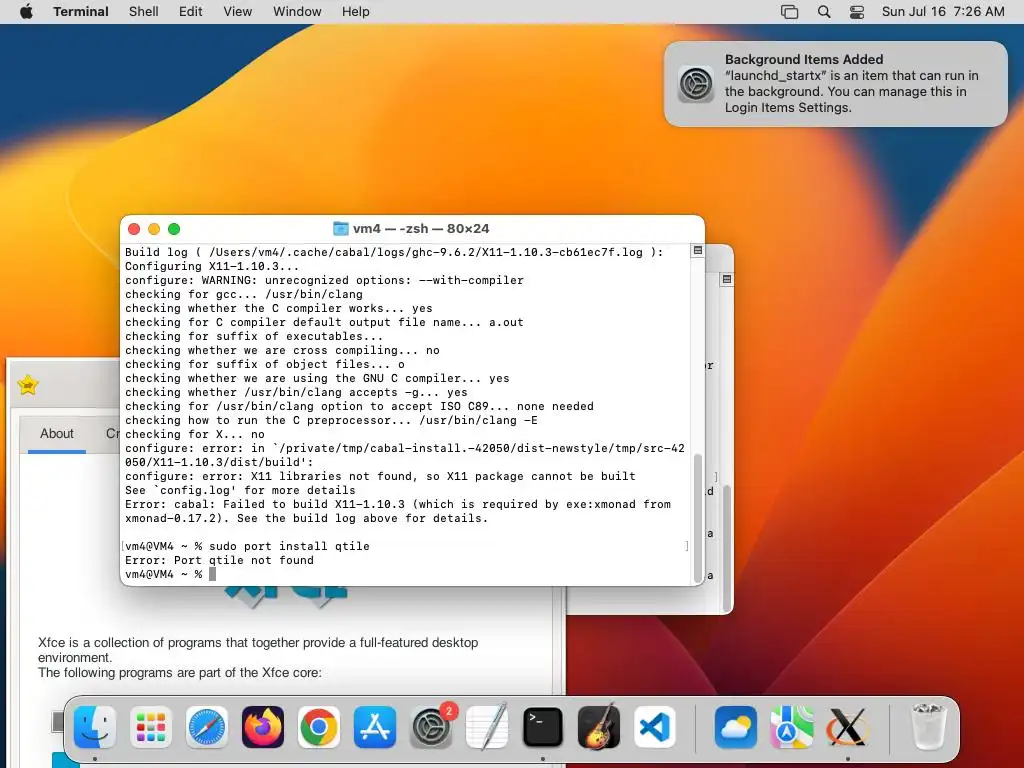The image size is (1024, 768).
Task: Click the 'X11 libraries not found' error line
Action: pos(380,476)
